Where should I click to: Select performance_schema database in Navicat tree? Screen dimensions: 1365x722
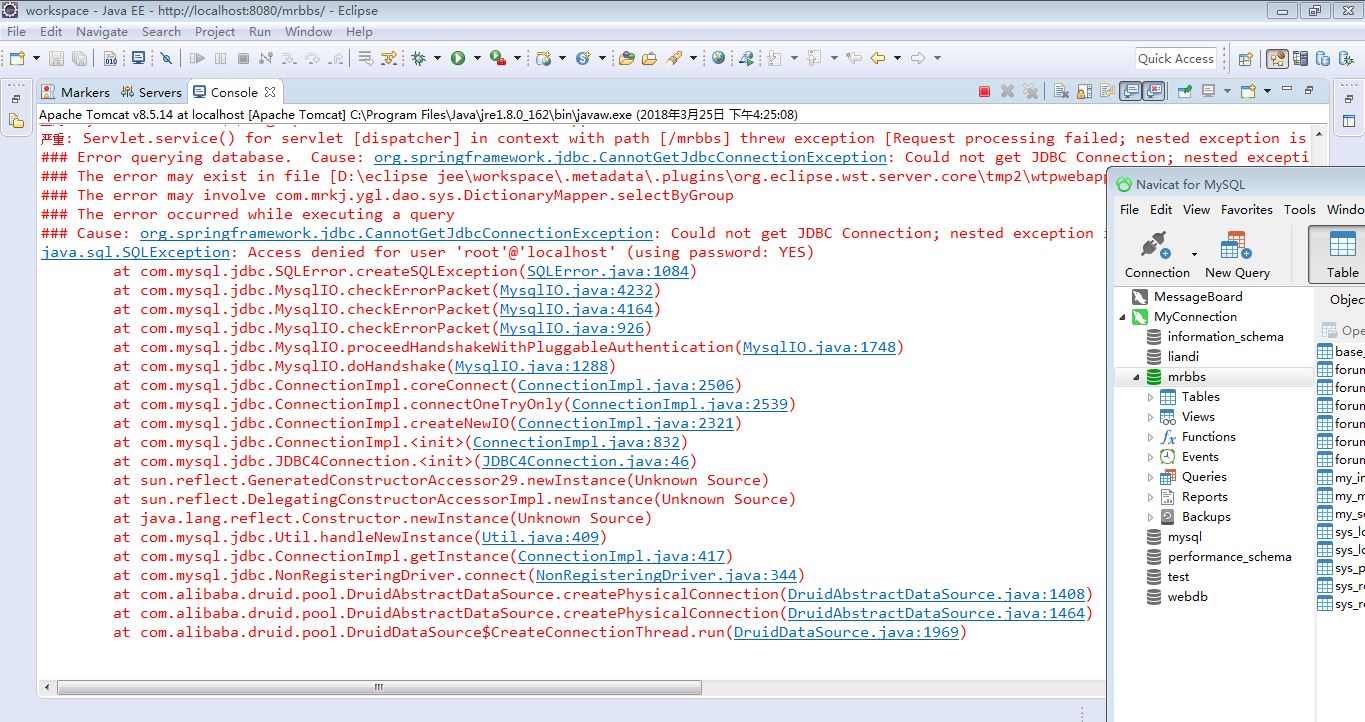point(1228,557)
